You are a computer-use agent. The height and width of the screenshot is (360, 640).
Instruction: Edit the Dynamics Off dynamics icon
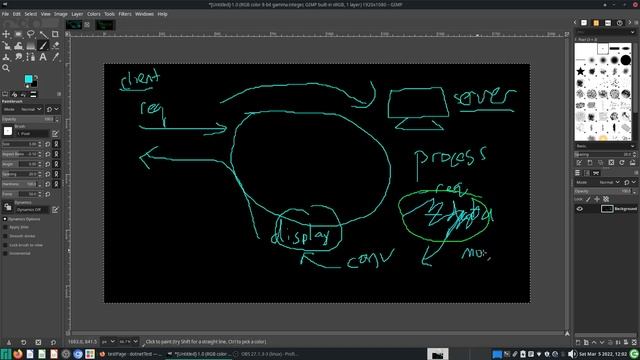pos(55,210)
